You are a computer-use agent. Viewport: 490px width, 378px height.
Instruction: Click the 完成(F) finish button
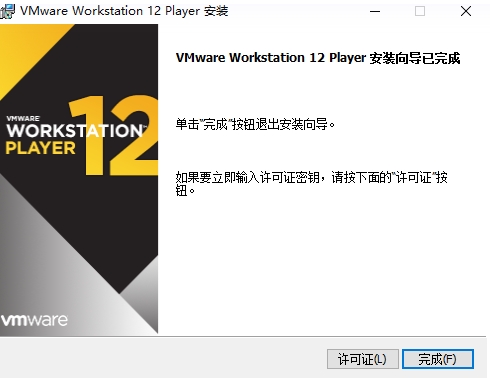coord(438,359)
